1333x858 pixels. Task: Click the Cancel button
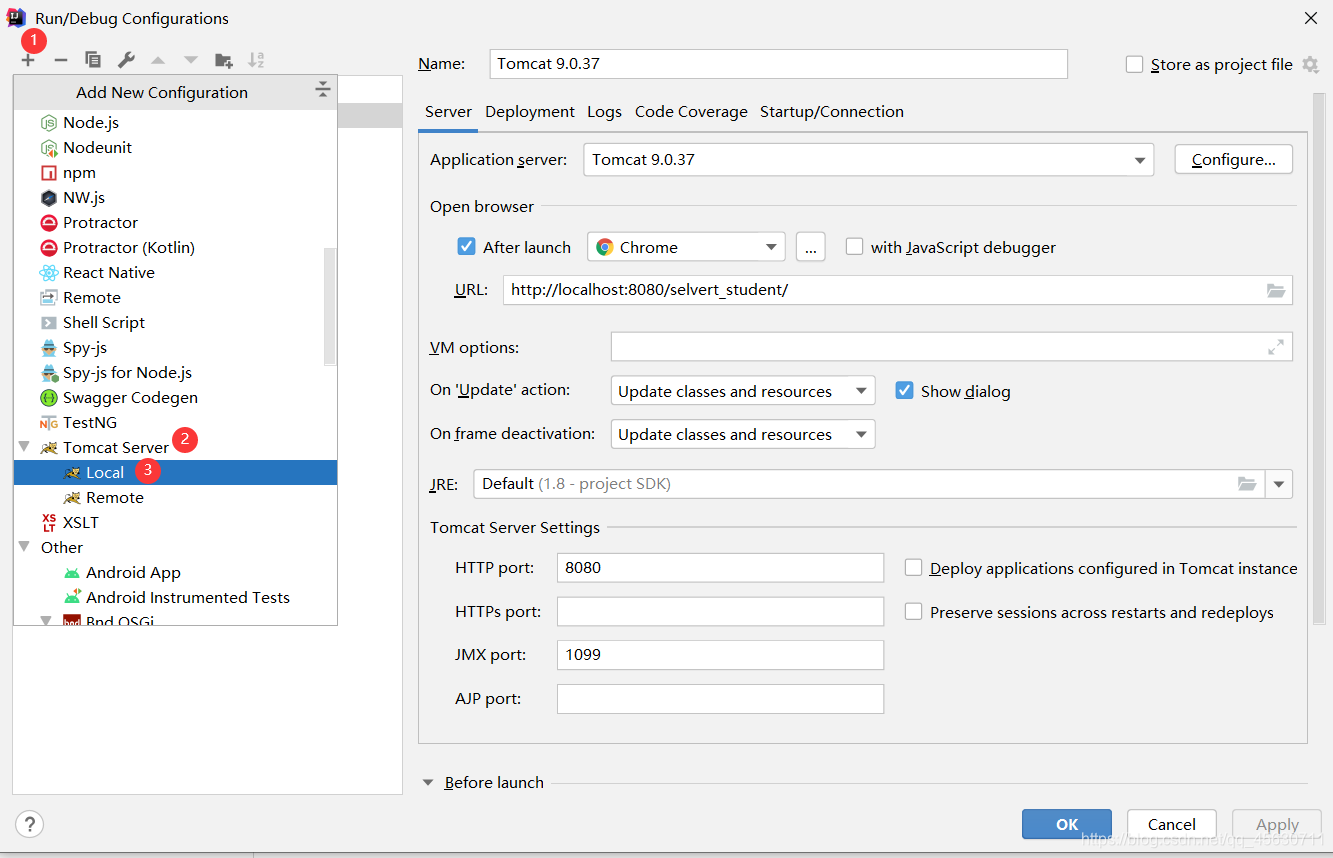click(x=1172, y=824)
